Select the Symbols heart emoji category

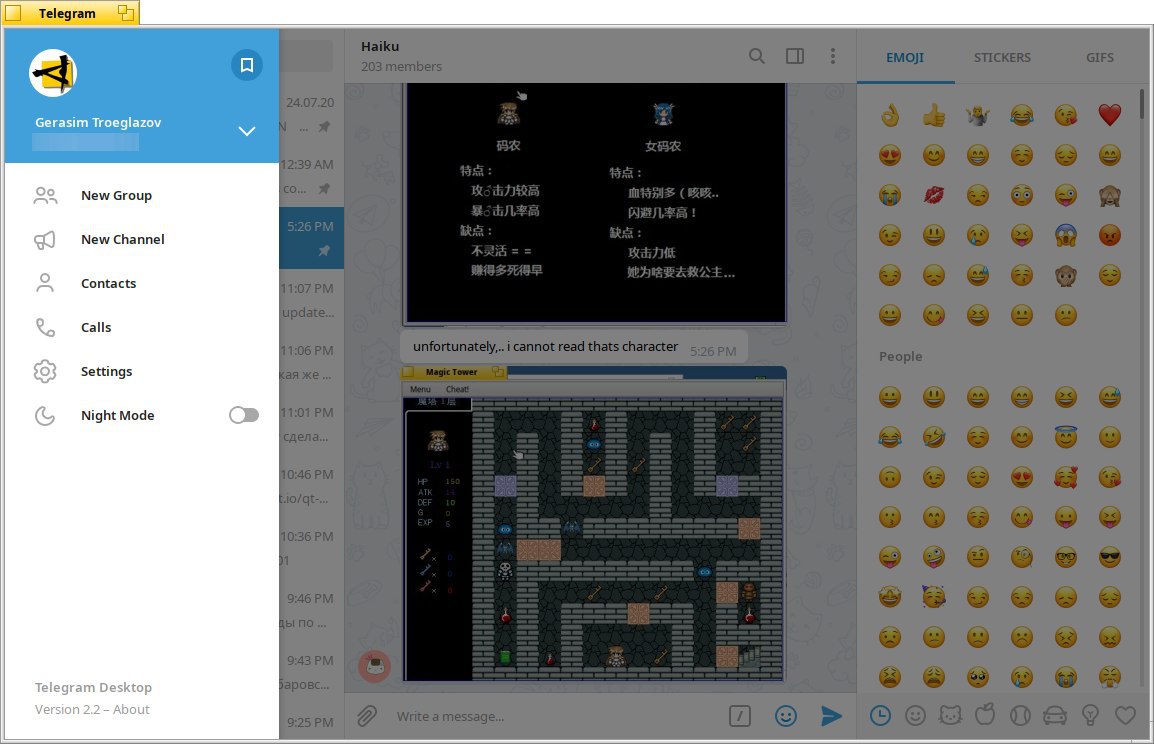(1125, 715)
